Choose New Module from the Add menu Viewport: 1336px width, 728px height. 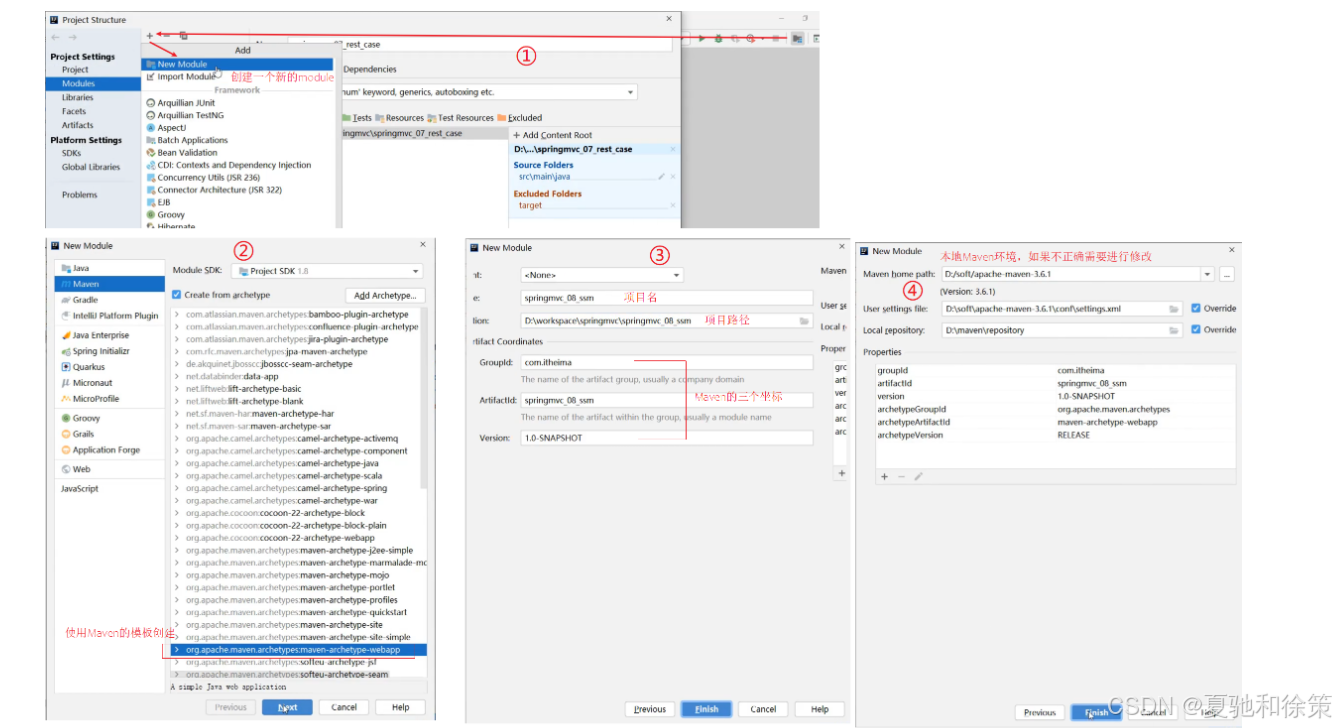(x=238, y=64)
